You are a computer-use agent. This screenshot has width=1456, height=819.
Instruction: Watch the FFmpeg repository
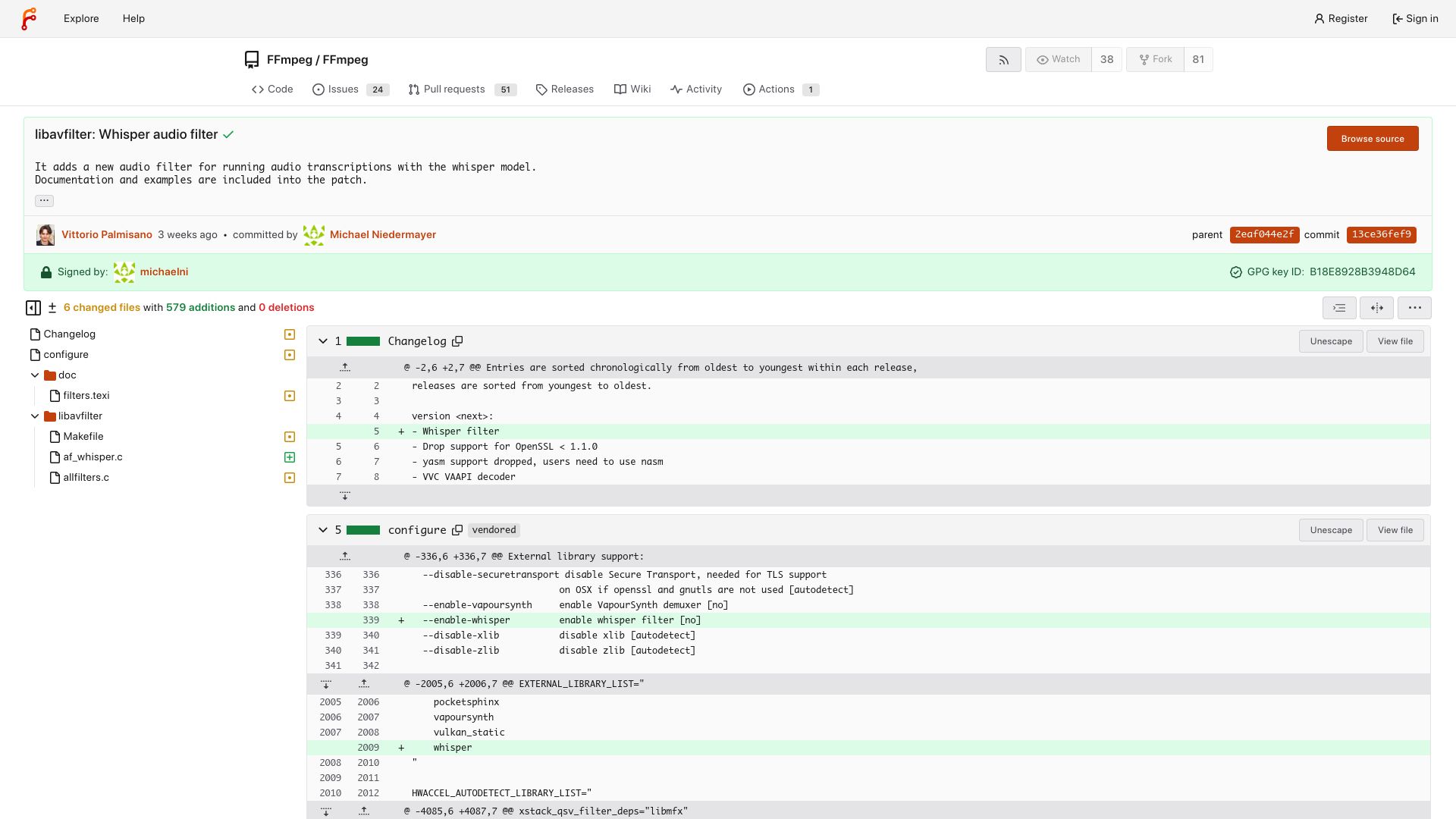(1059, 59)
